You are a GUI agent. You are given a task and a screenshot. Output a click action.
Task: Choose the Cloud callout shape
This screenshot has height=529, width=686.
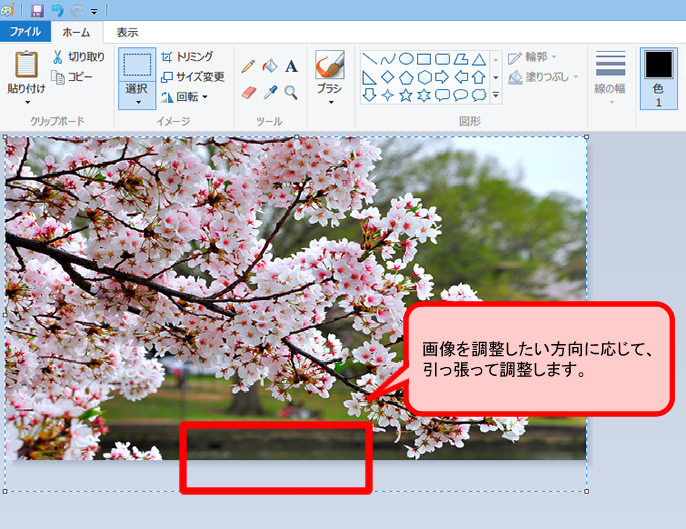(x=479, y=95)
